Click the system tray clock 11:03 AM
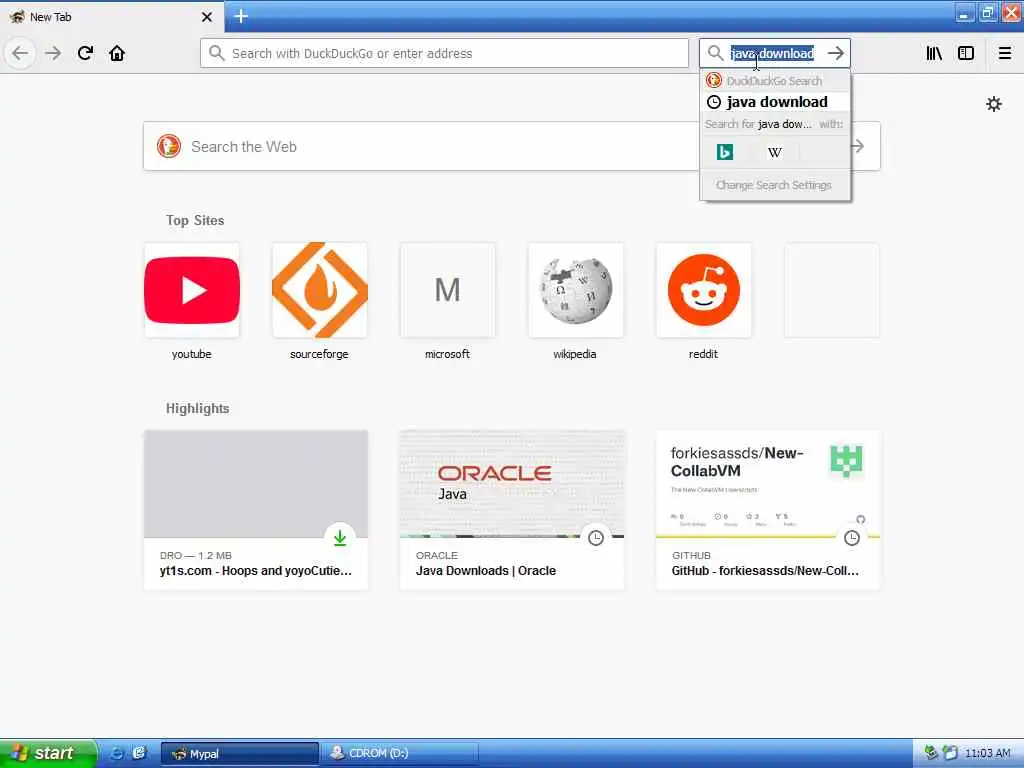 pos(987,754)
